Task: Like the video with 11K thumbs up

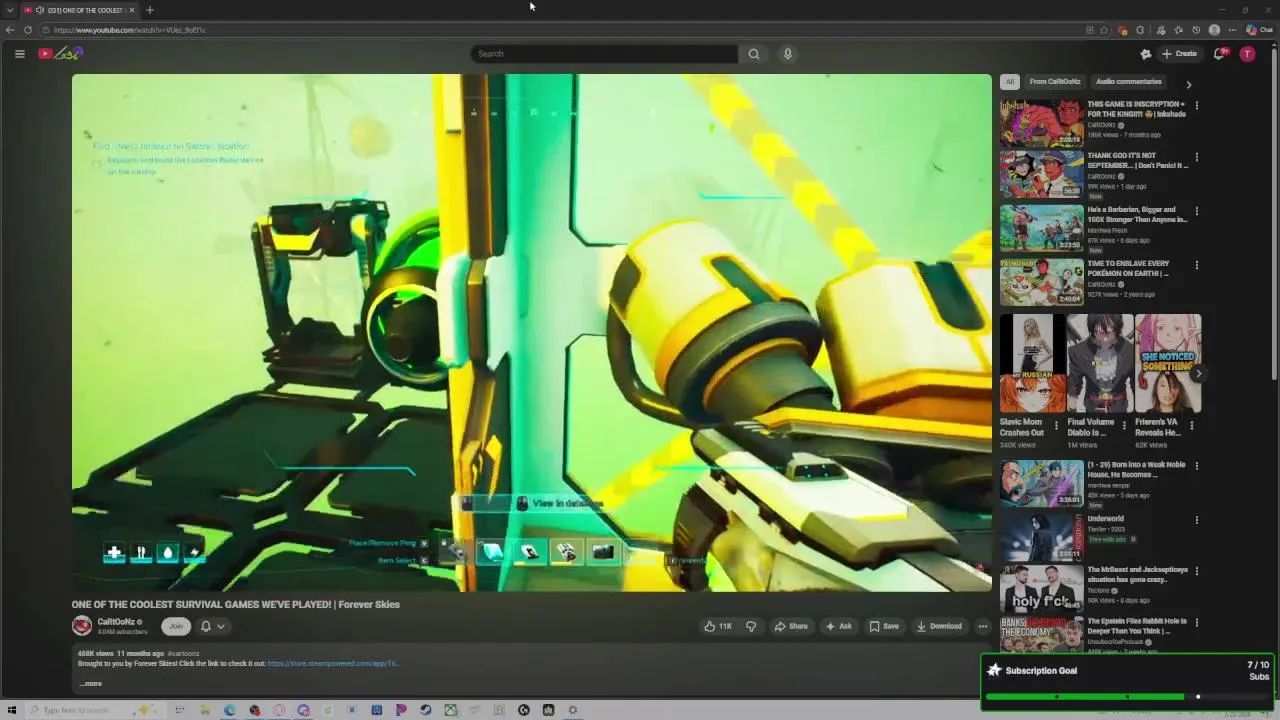Action: click(718, 626)
